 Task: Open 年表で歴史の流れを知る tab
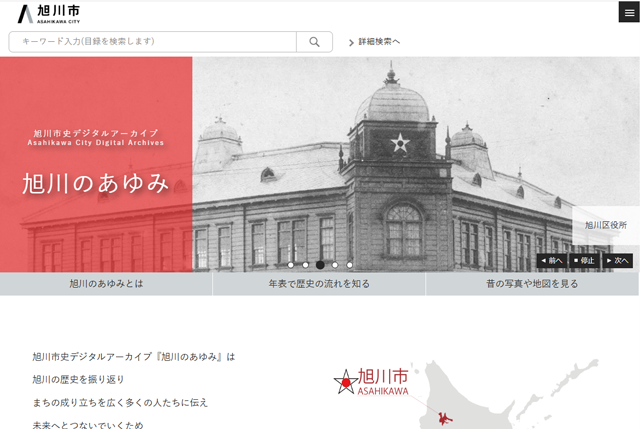319,284
